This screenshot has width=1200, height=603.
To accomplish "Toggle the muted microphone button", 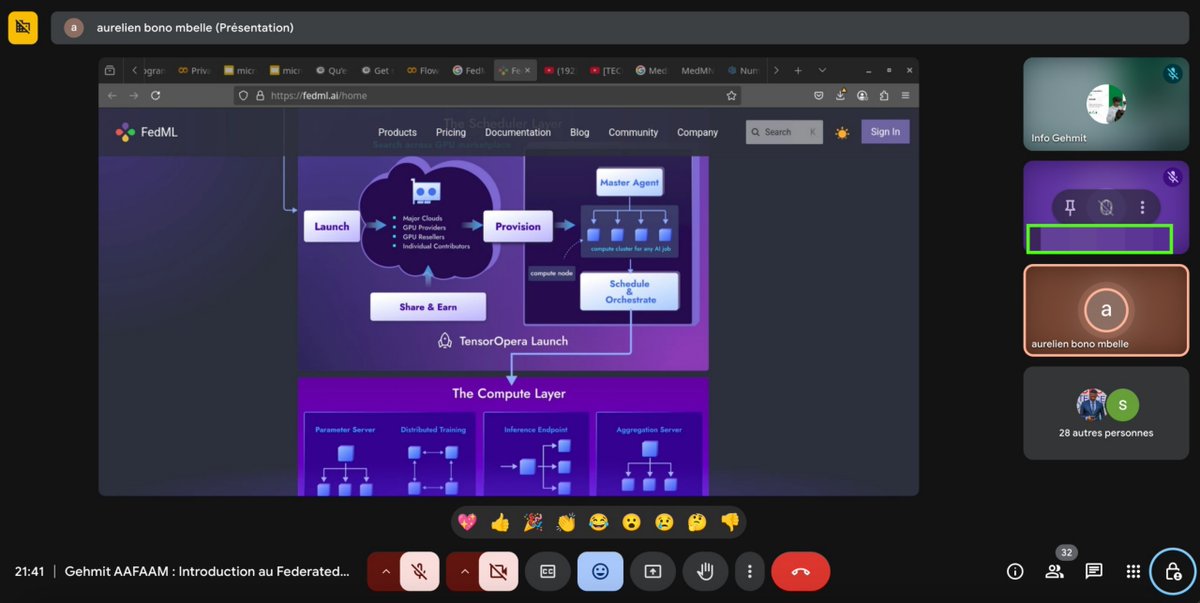I will tap(421, 572).
